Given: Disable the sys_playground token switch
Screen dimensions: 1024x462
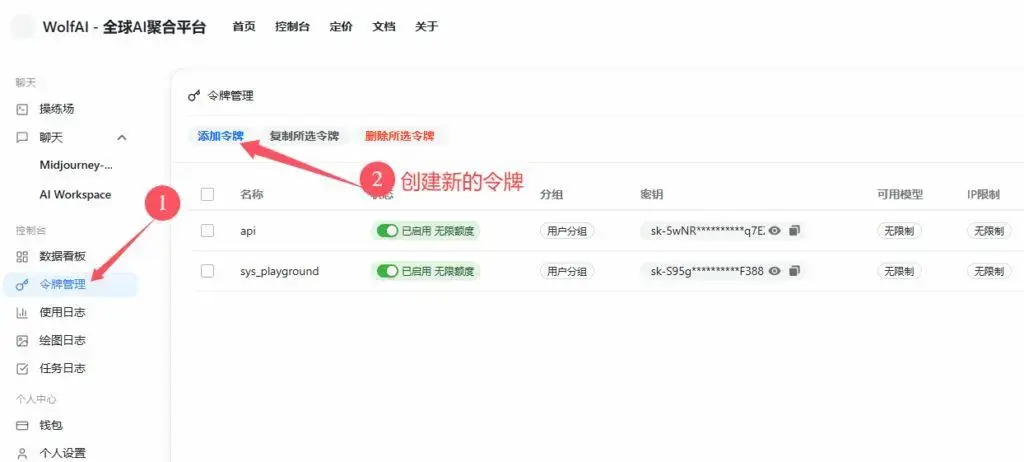Looking at the screenshot, I should pyautogui.click(x=387, y=271).
